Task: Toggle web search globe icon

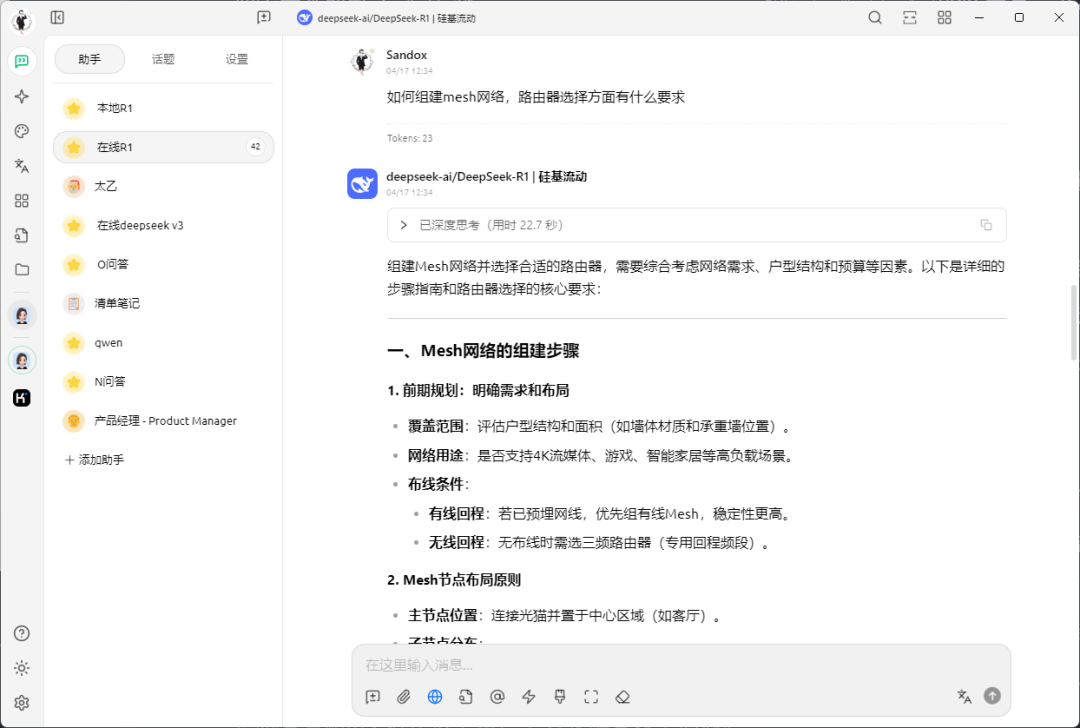Action: click(435, 697)
